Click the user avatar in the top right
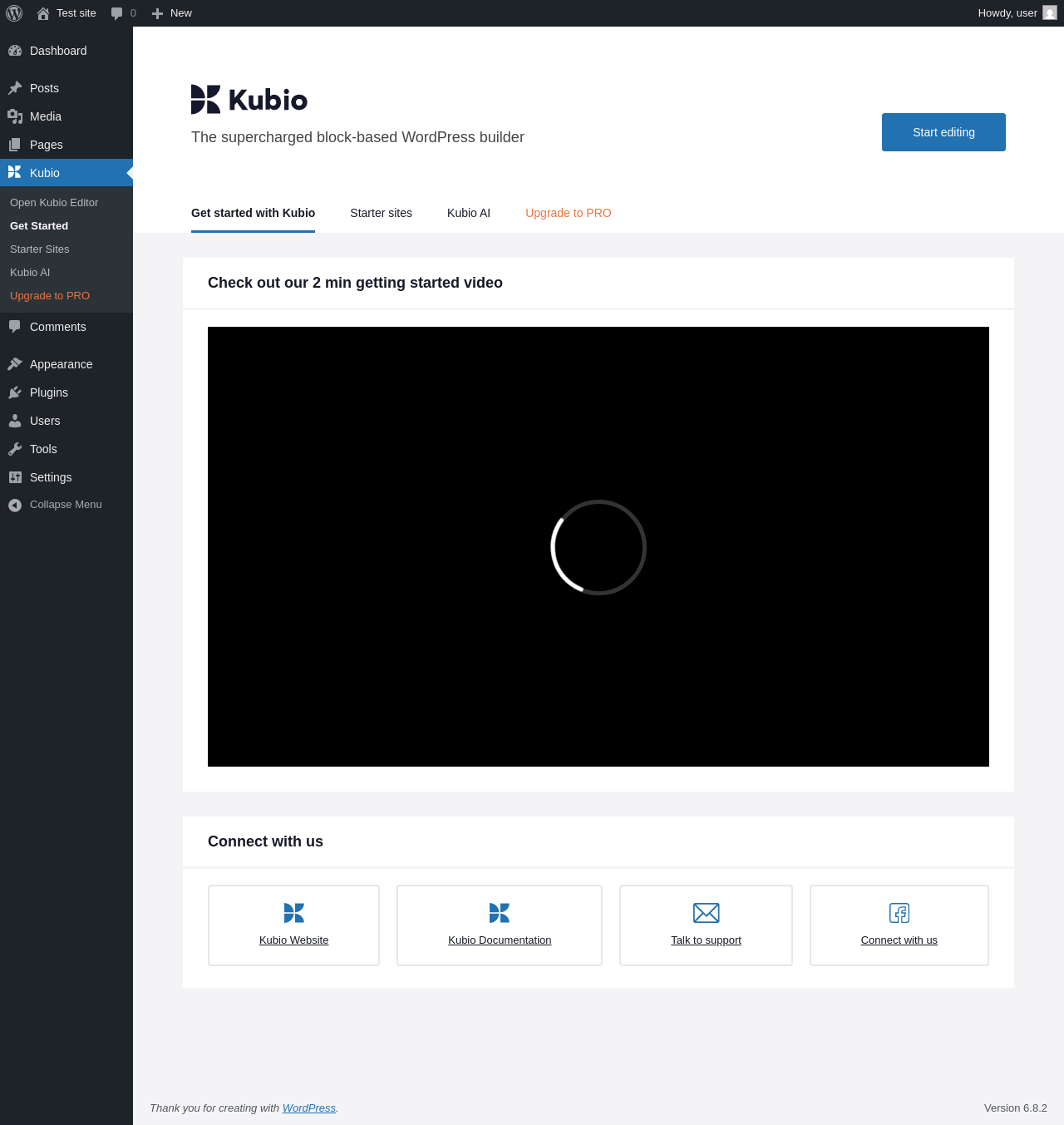Screen dimensions: 1064x1125 pyautogui.click(x=1050, y=13)
